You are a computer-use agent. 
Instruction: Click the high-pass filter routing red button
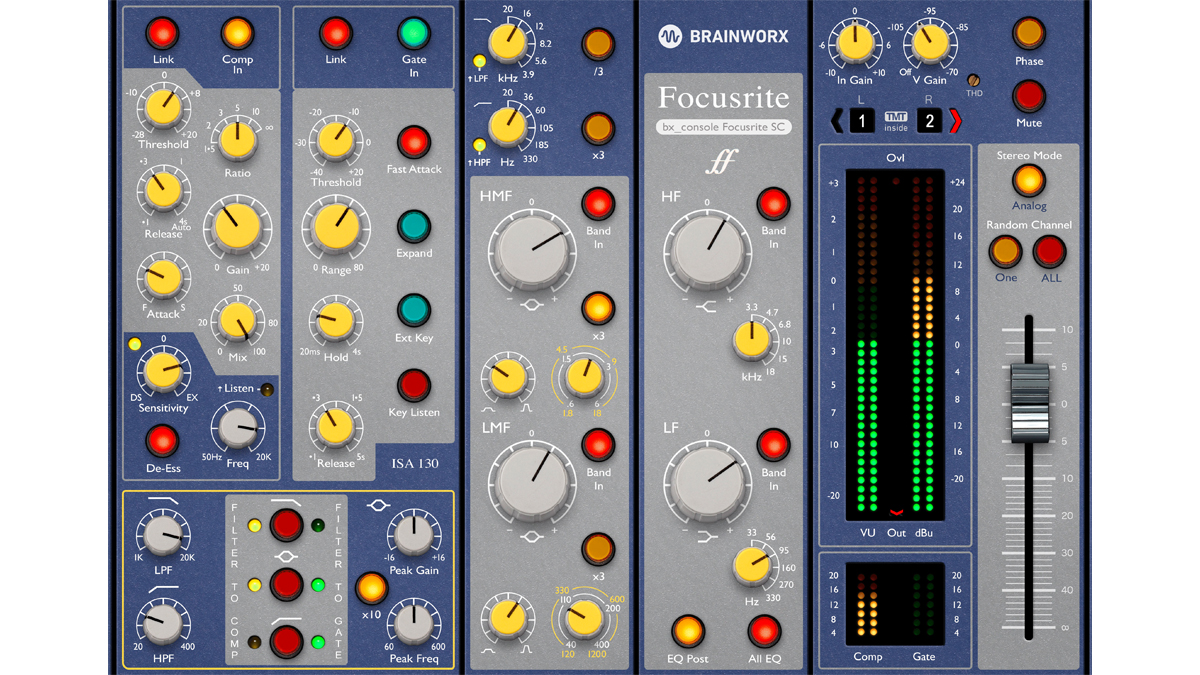(x=286, y=642)
